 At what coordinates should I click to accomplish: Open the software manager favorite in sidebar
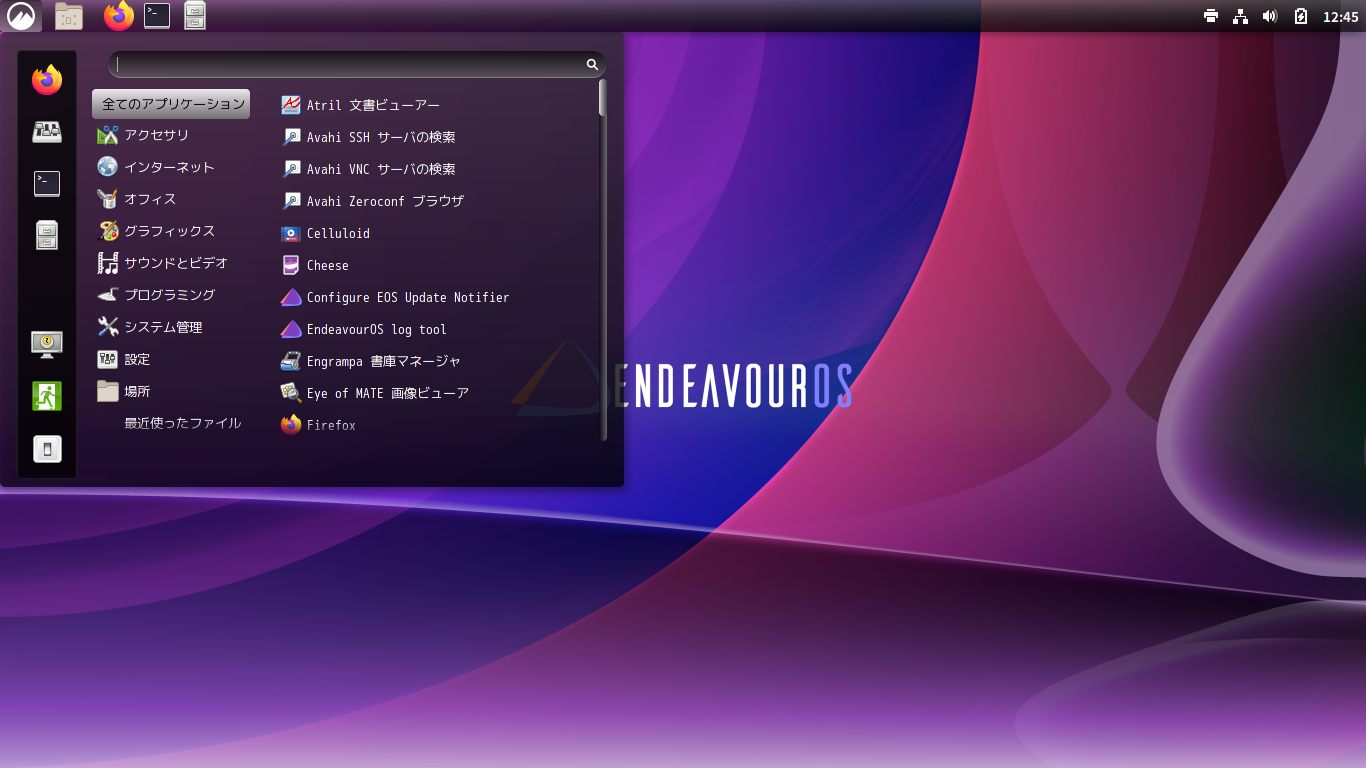pyautogui.click(x=47, y=132)
